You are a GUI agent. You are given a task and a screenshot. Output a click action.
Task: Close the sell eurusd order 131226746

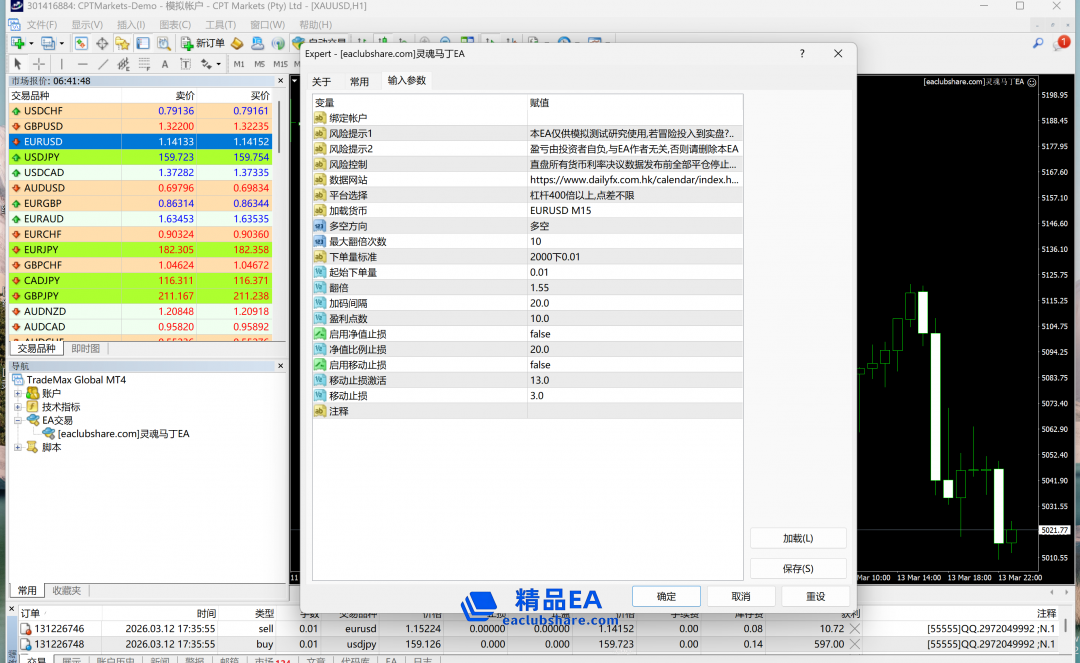click(854, 629)
